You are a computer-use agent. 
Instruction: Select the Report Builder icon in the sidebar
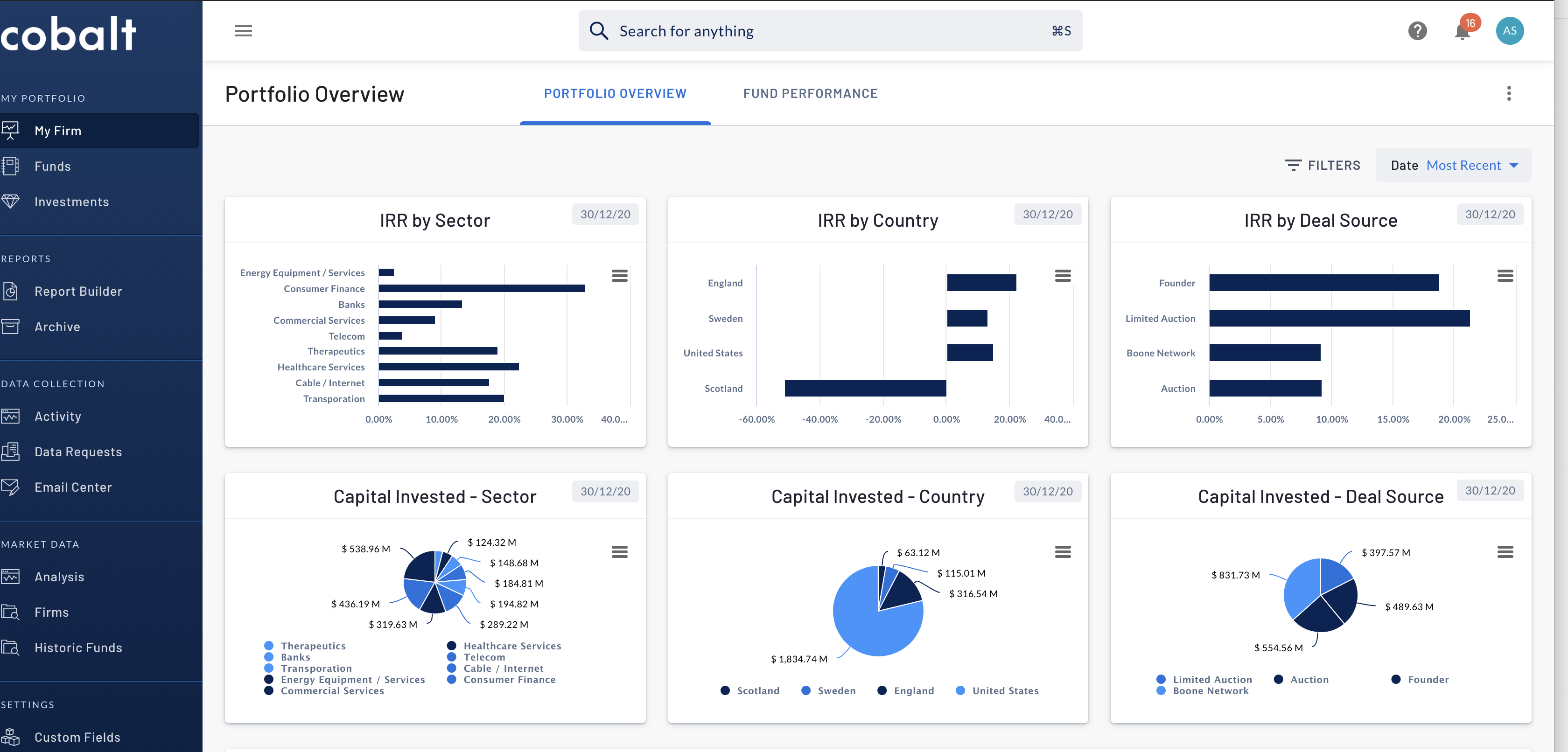pyautogui.click(x=12, y=291)
